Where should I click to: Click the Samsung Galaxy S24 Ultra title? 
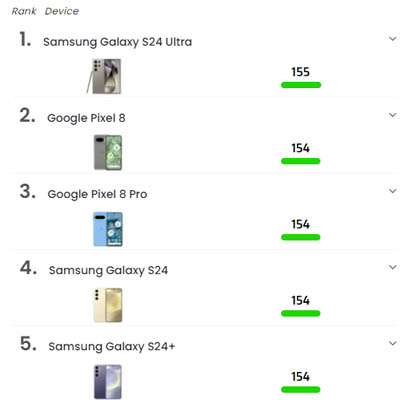(117, 42)
